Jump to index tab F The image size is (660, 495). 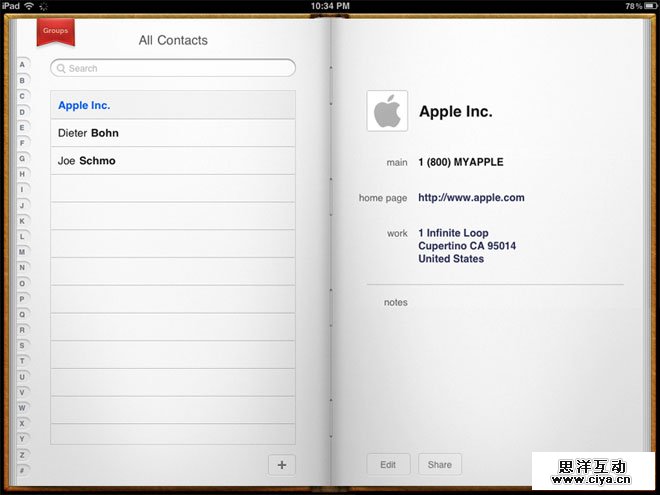coord(23,143)
